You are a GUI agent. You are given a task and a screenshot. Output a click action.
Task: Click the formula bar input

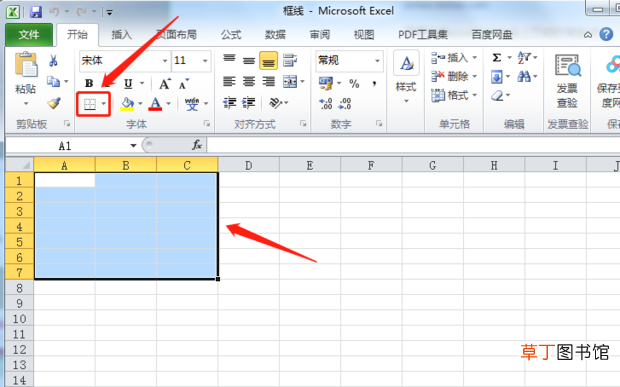(x=413, y=145)
